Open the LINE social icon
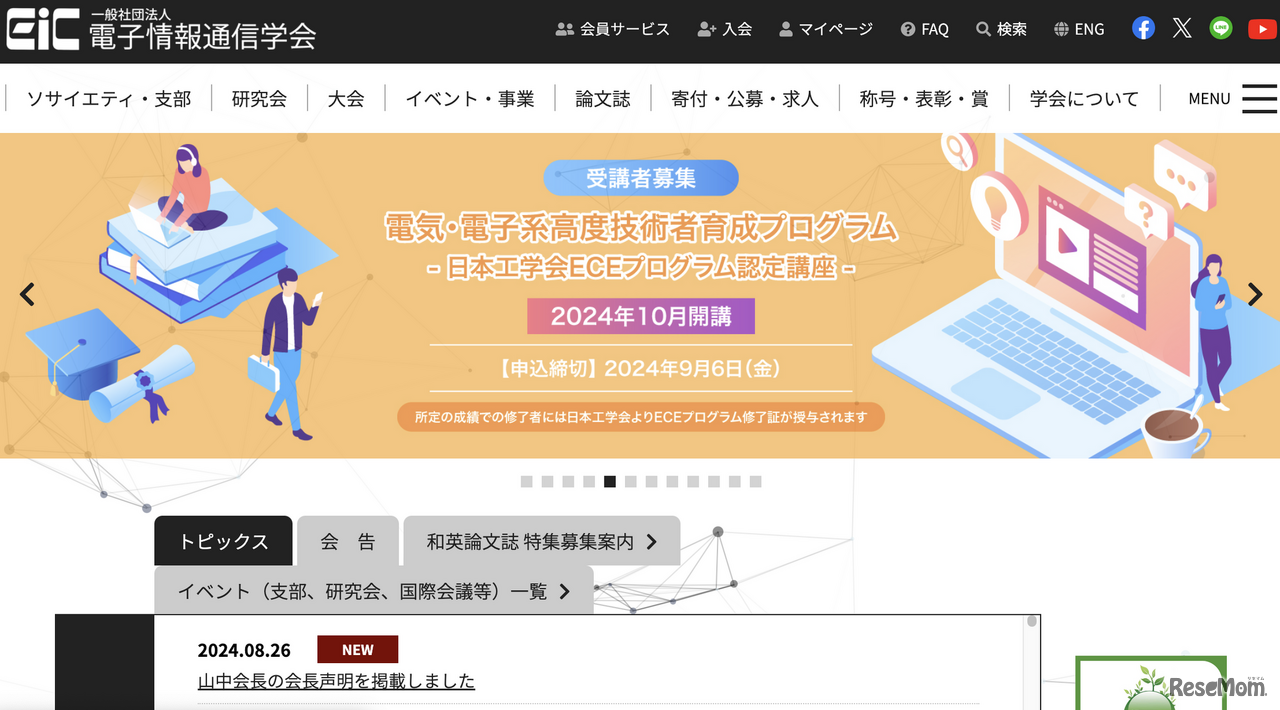The height and width of the screenshot is (710, 1280). click(x=1221, y=28)
